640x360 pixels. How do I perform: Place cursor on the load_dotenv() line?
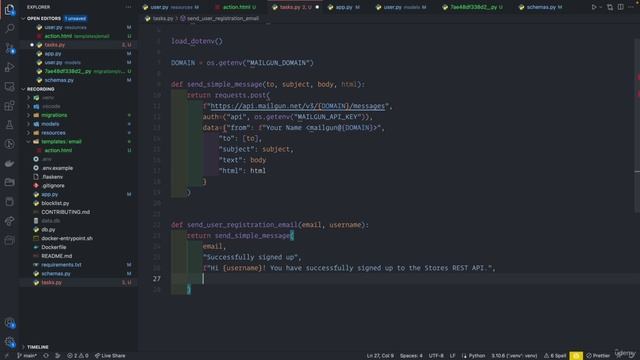point(197,41)
